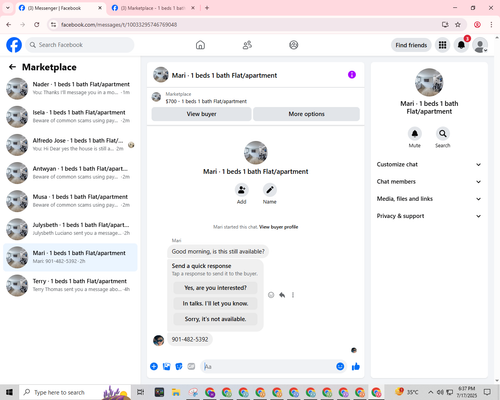Search in conversation magnifier icon
This screenshot has width=500, height=400.
pyautogui.click(x=443, y=134)
